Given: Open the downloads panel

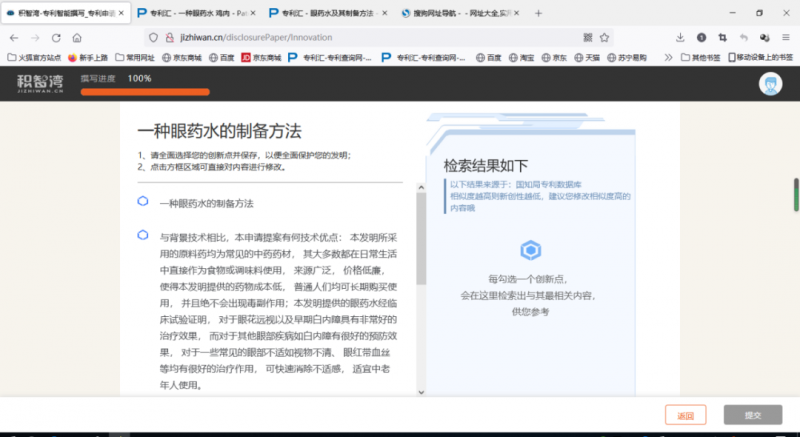Looking at the screenshot, I should (x=680, y=37).
